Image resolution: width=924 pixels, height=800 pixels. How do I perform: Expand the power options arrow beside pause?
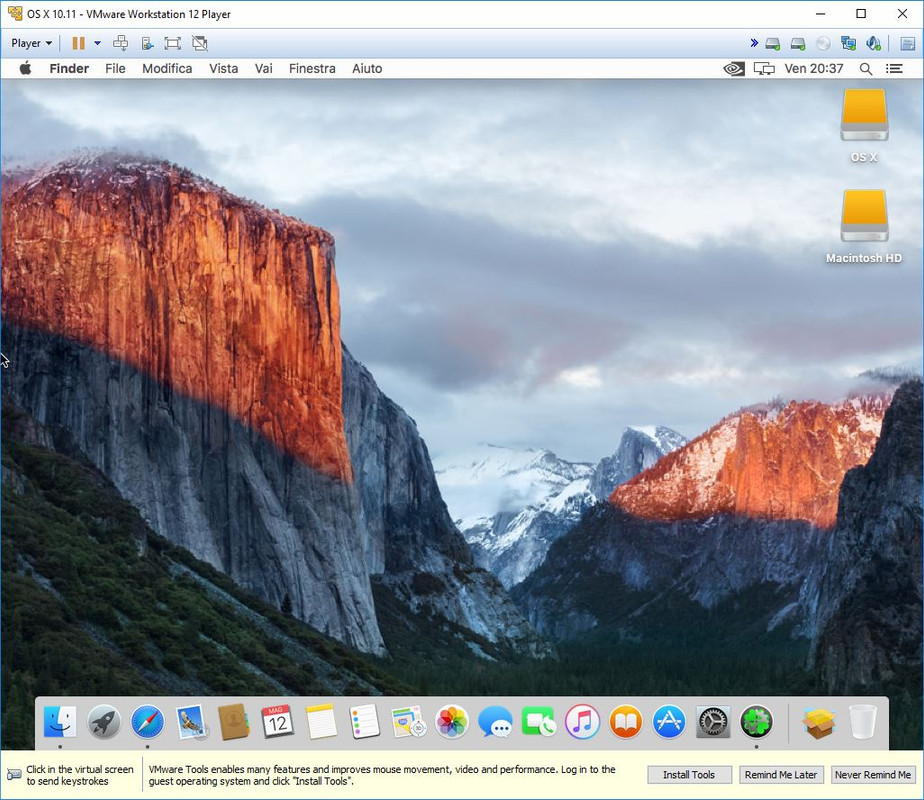coord(97,43)
